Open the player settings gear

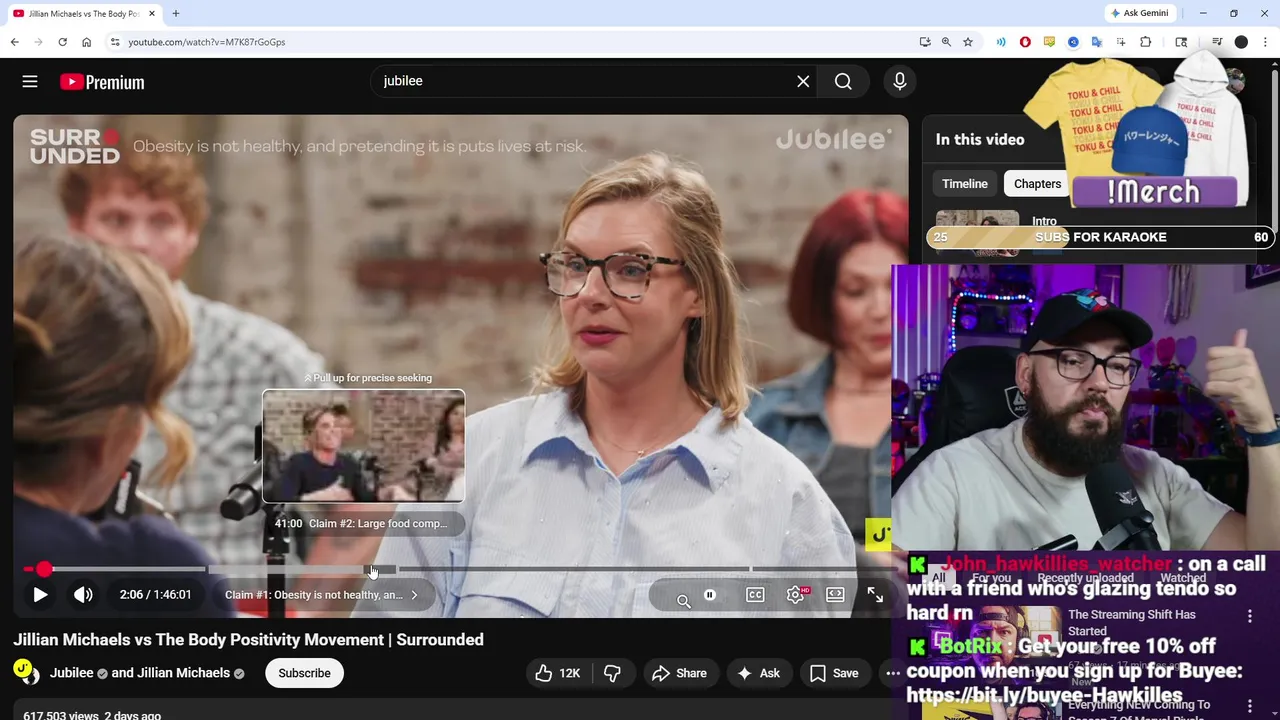[x=795, y=595]
